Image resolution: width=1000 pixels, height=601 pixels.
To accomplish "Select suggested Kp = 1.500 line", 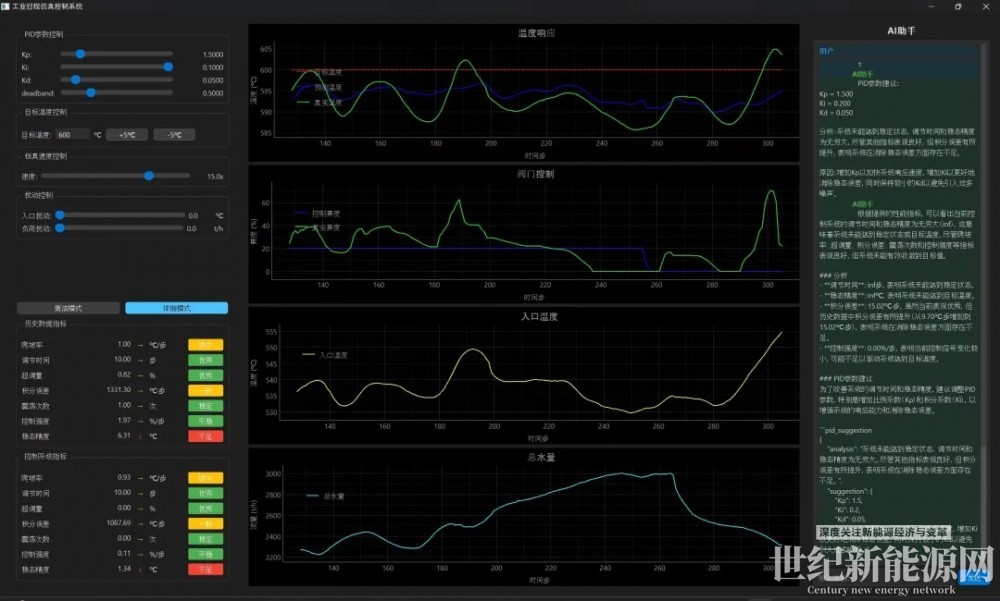I will [x=836, y=94].
